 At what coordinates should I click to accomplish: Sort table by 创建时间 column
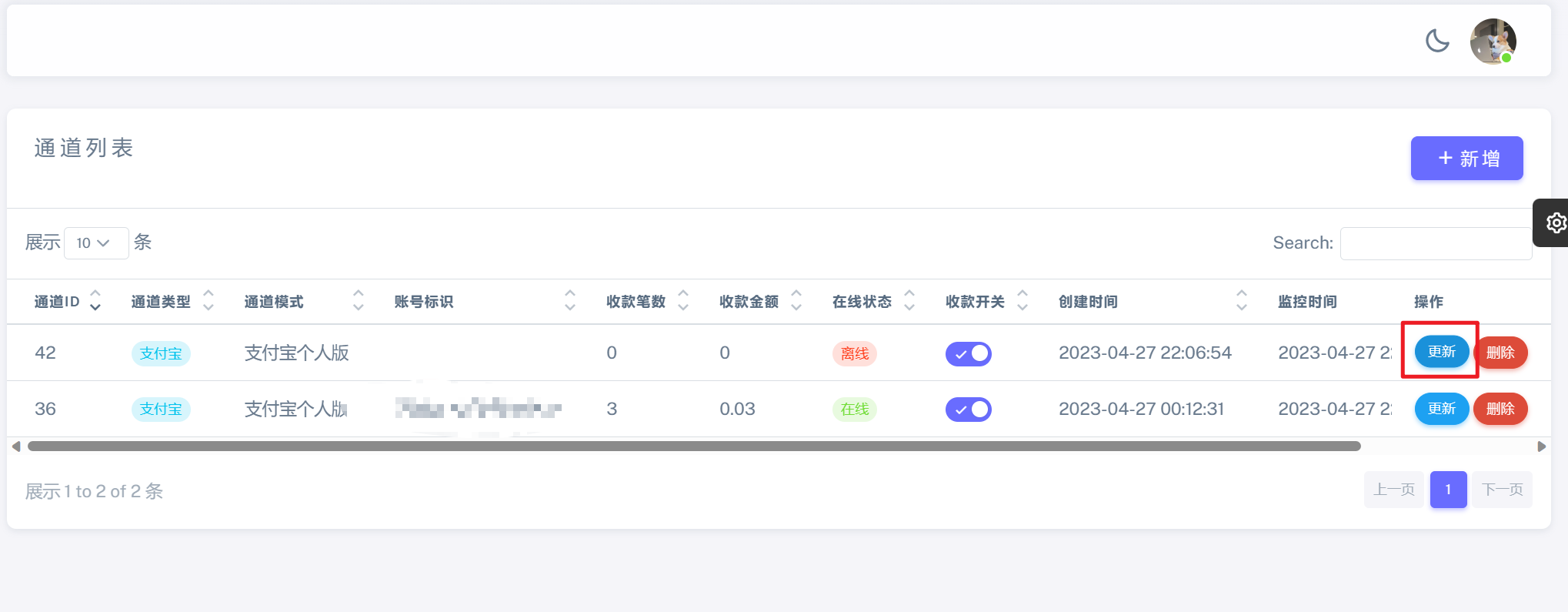point(1241,300)
